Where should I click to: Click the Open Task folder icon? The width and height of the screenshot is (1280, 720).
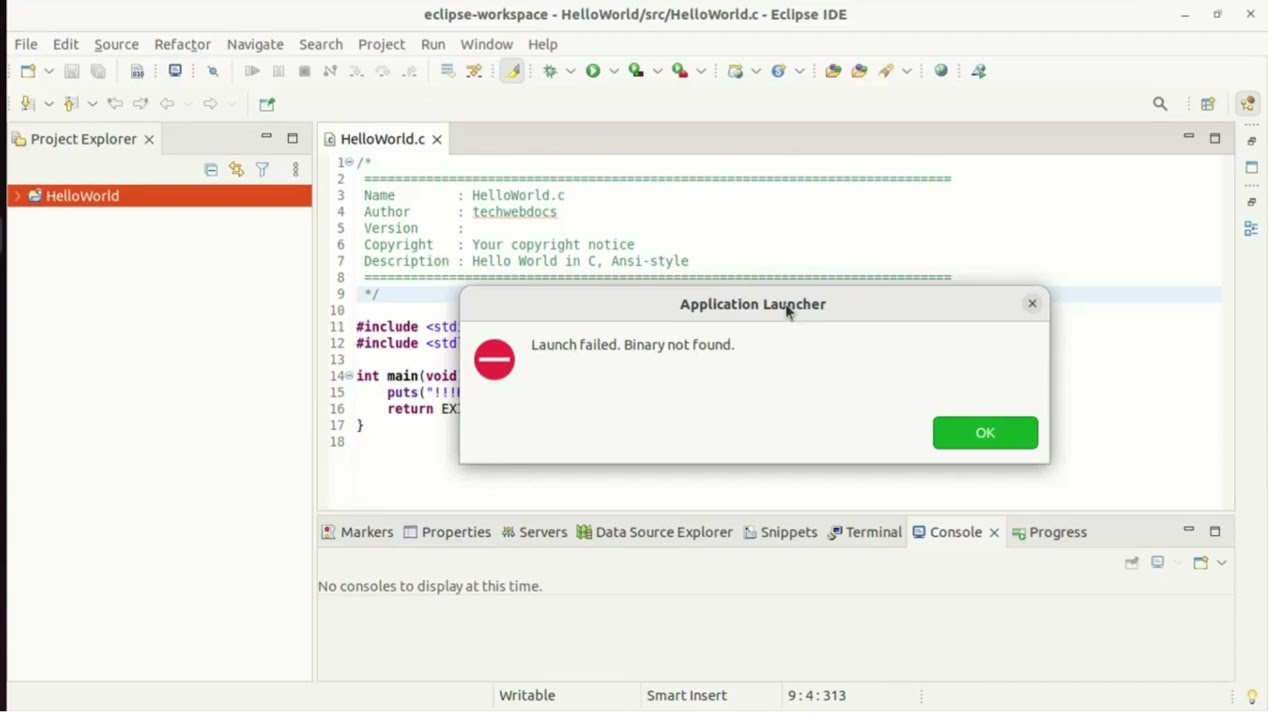[x=860, y=71]
